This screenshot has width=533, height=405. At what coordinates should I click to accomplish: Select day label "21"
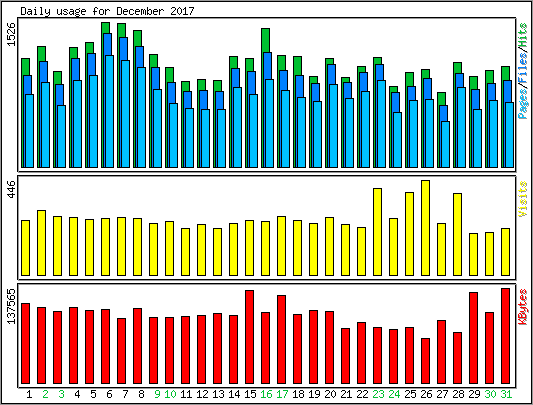pyautogui.click(x=346, y=394)
